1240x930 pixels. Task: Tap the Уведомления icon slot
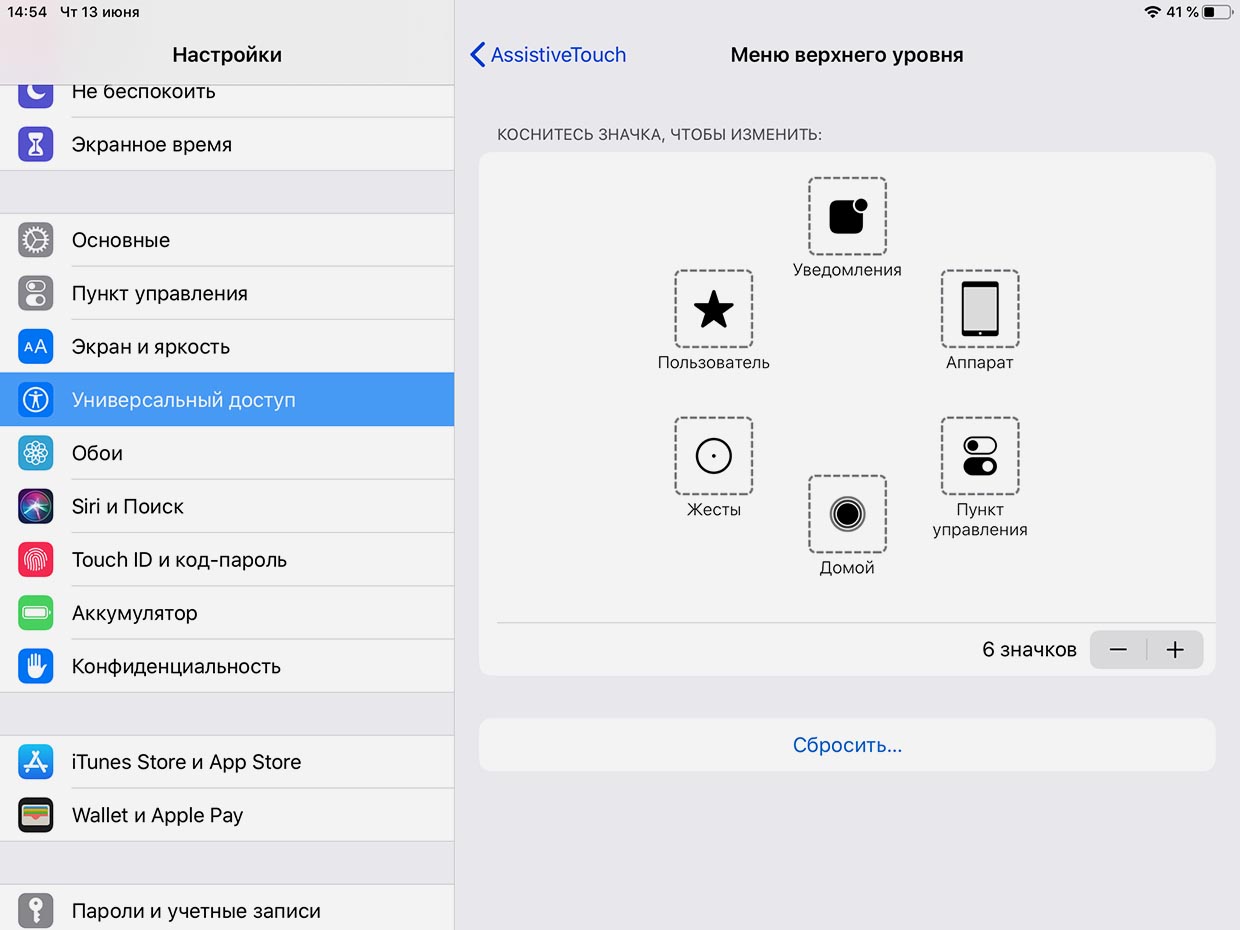click(x=847, y=216)
